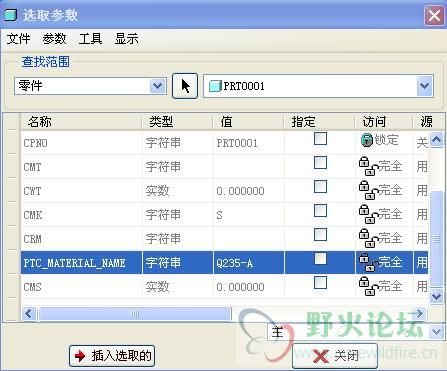This screenshot has width=447, height=371.
Task: Toggle the 指定 checkbox for CWT
Action: 320,187
